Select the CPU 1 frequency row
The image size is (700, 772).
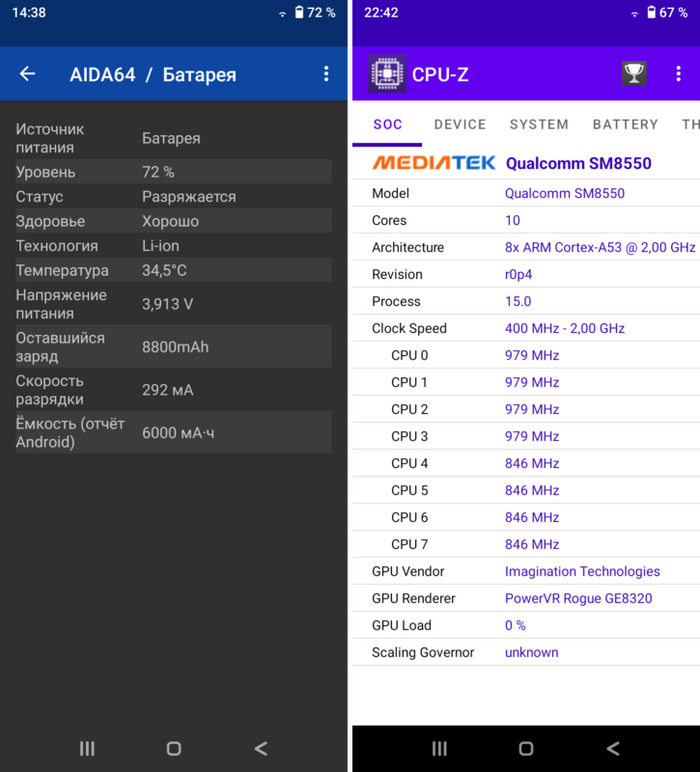526,382
